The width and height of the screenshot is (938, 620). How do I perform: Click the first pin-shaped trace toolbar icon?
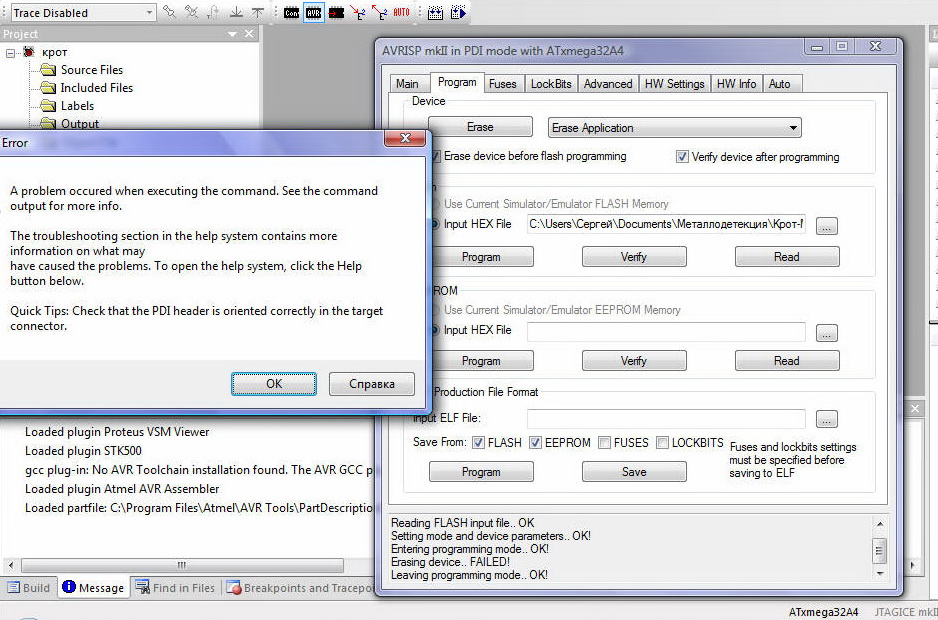(170, 12)
